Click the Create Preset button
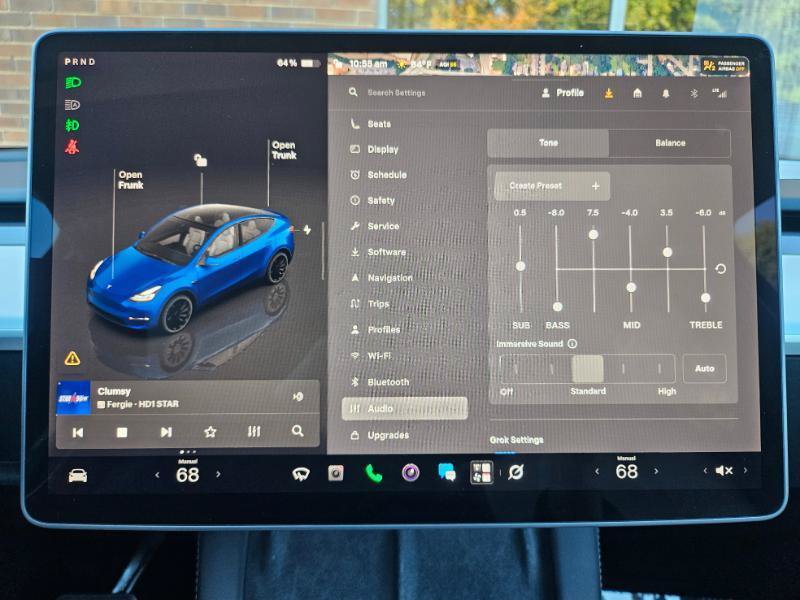Screen dimensions: 800x600 (x=552, y=186)
